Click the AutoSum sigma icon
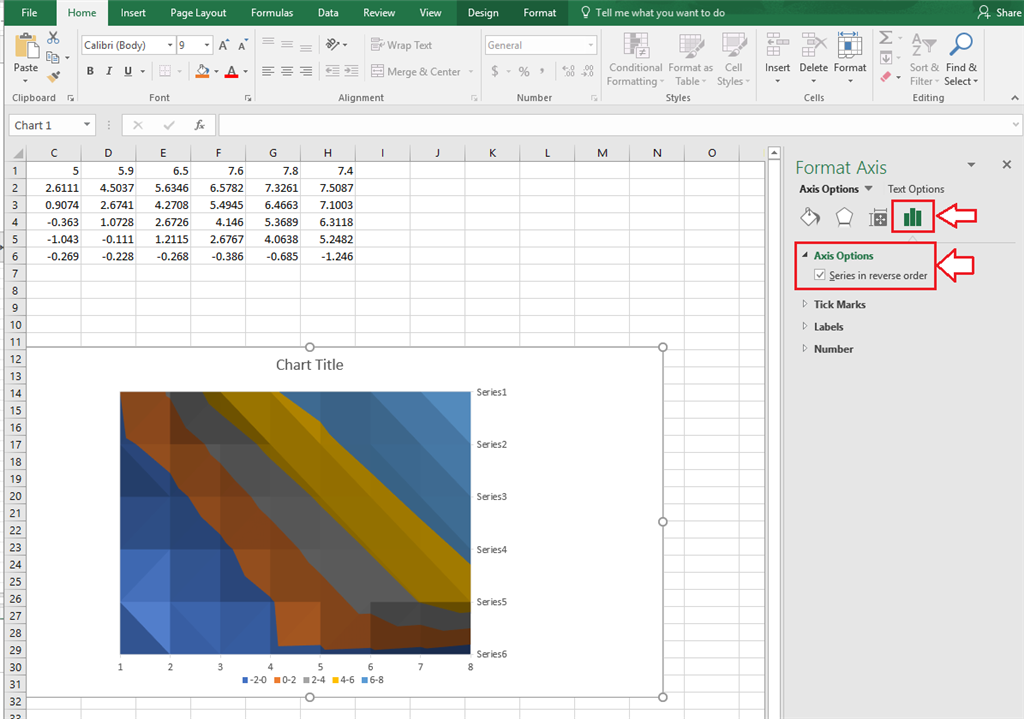The height and width of the screenshot is (719, 1024). pos(886,38)
